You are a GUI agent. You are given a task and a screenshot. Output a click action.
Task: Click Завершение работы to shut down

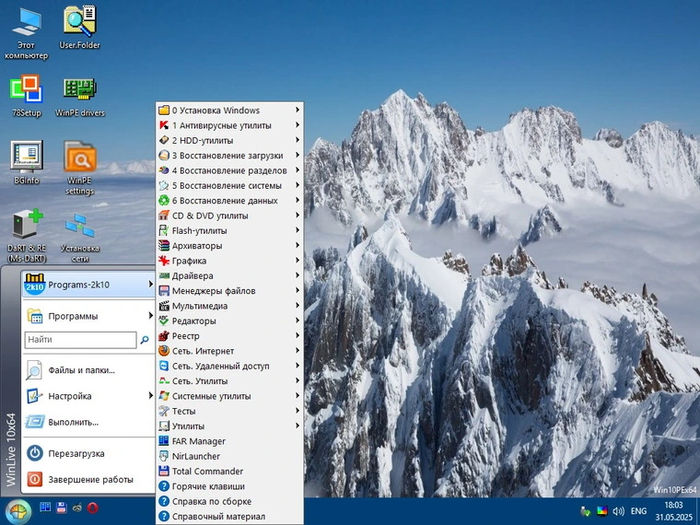coord(88,479)
